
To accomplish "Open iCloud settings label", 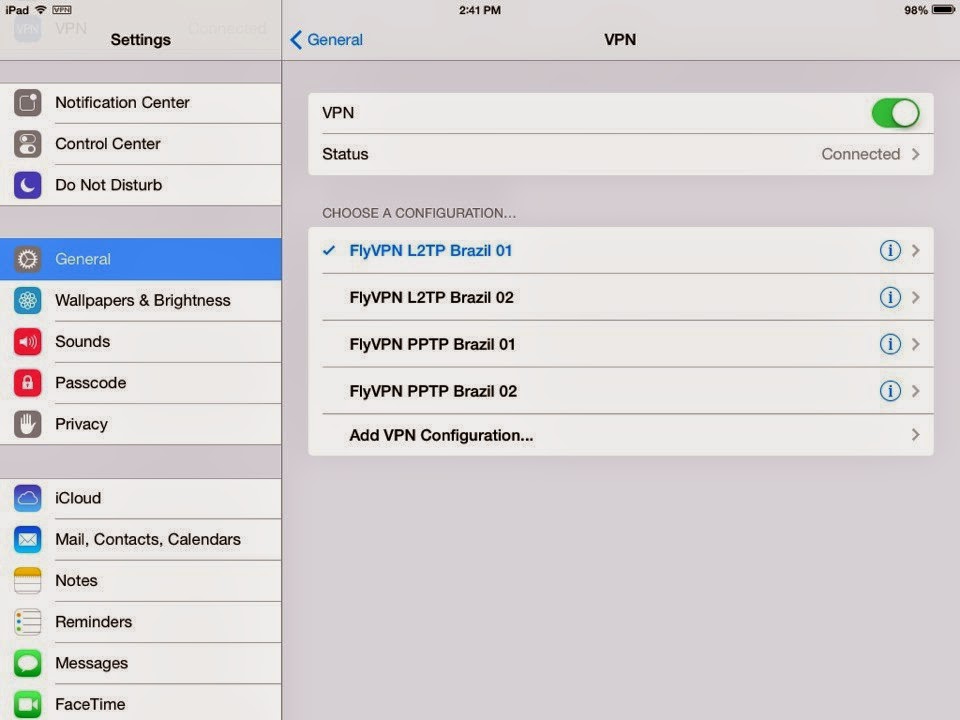I will tap(78, 498).
